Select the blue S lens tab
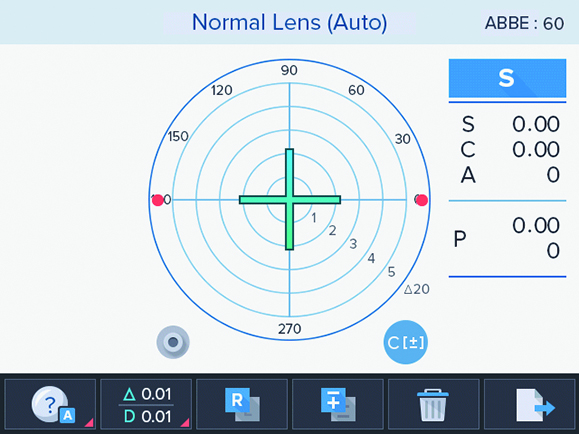Screen dimensions: 579x434 click(507, 78)
